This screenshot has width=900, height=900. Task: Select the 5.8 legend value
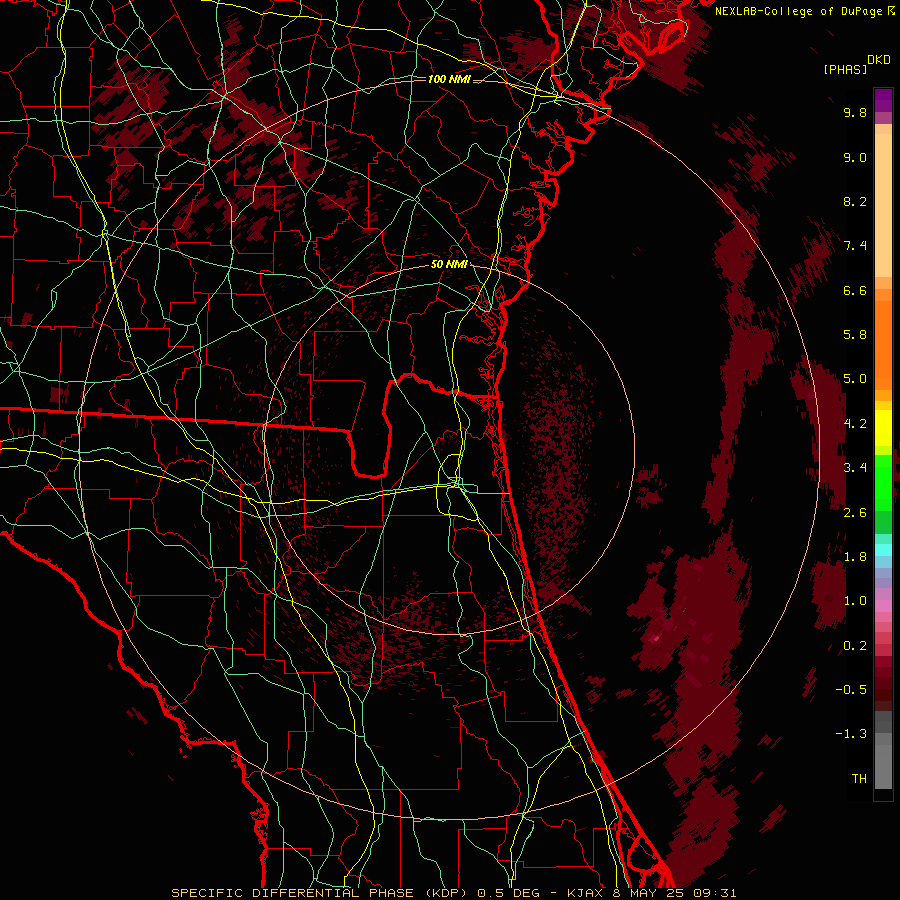click(x=855, y=335)
